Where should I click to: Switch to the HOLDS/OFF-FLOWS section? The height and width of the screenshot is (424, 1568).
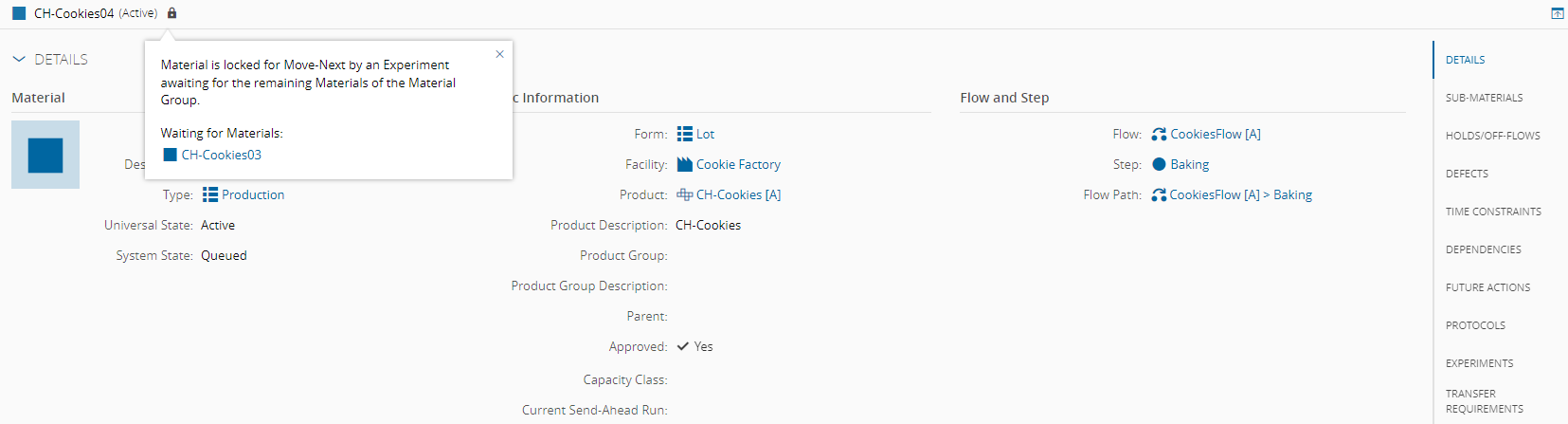pos(1492,136)
